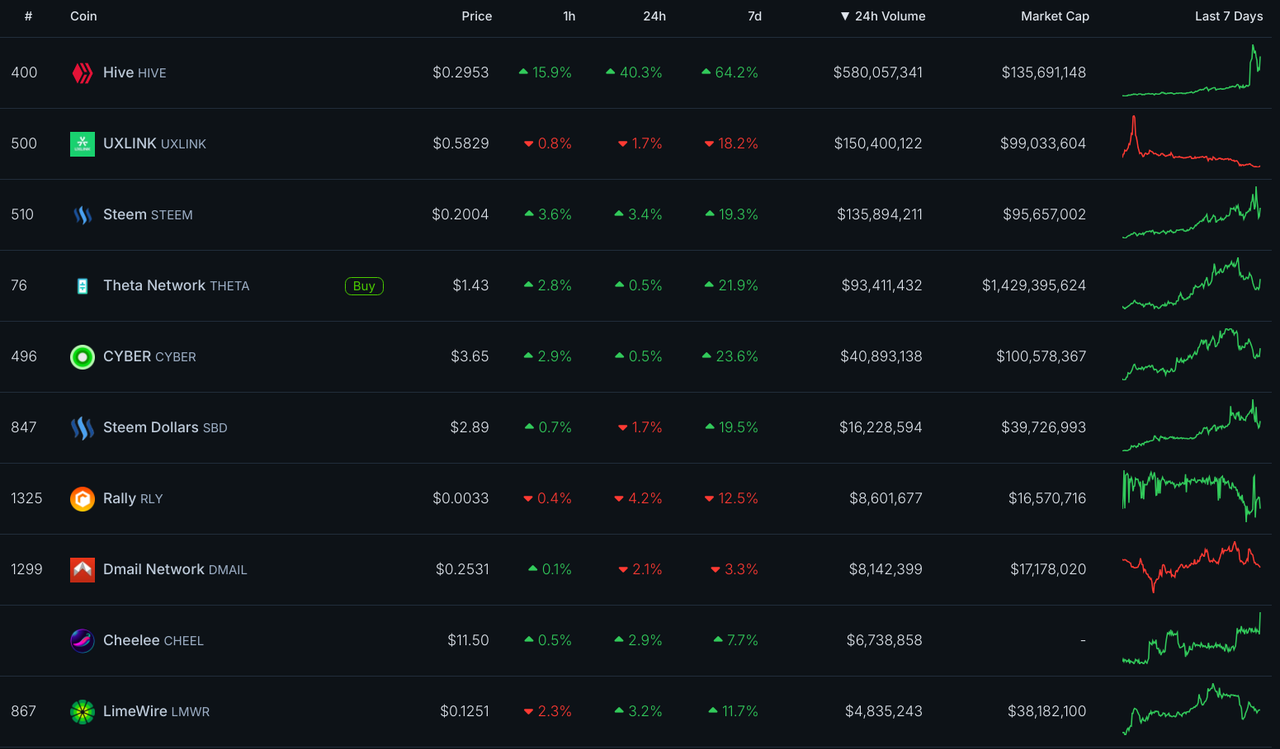This screenshot has width=1280, height=749.
Task: Click the Steem coin logo icon
Action: point(82,215)
